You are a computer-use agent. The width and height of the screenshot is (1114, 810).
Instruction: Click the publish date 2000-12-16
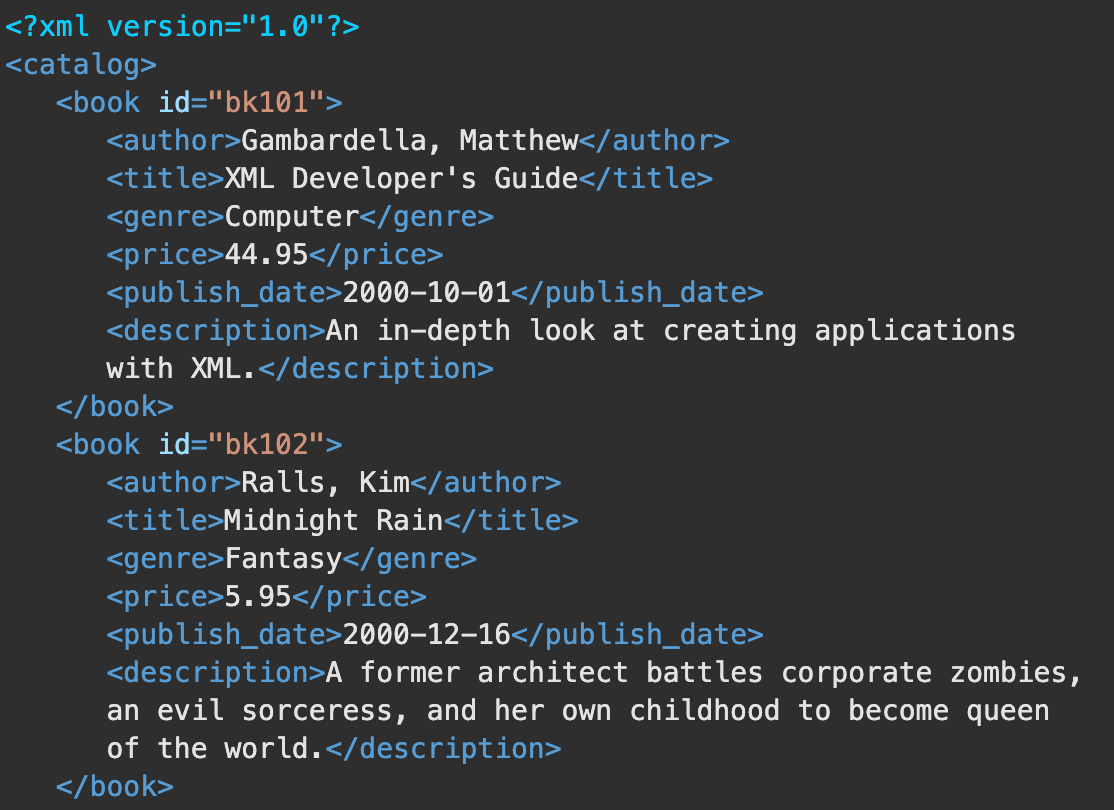pyautogui.click(x=426, y=635)
